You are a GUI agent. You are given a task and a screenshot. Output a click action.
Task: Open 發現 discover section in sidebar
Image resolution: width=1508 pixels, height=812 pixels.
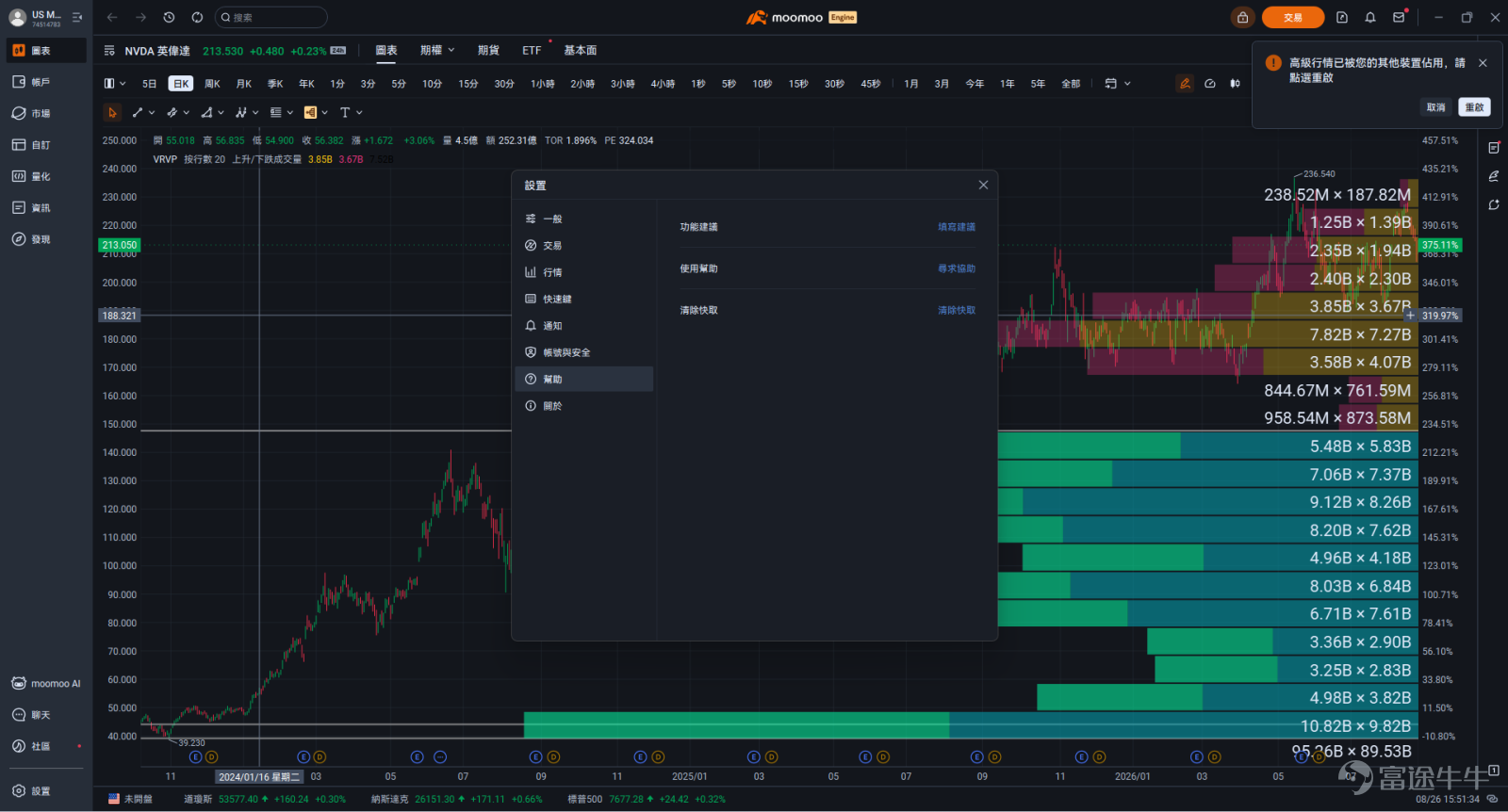[x=46, y=239]
